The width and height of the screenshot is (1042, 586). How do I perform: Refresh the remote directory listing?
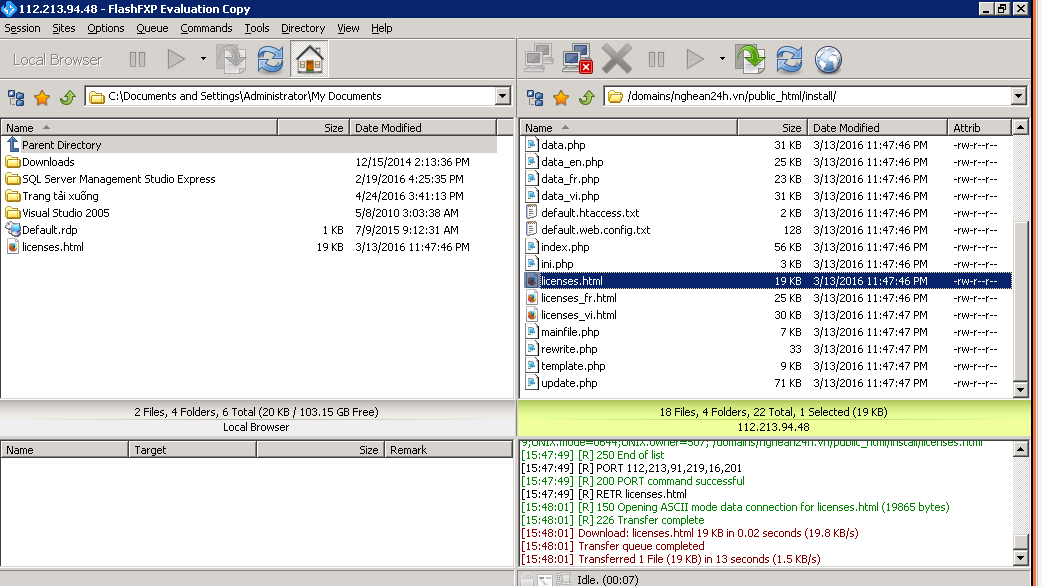coord(789,59)
